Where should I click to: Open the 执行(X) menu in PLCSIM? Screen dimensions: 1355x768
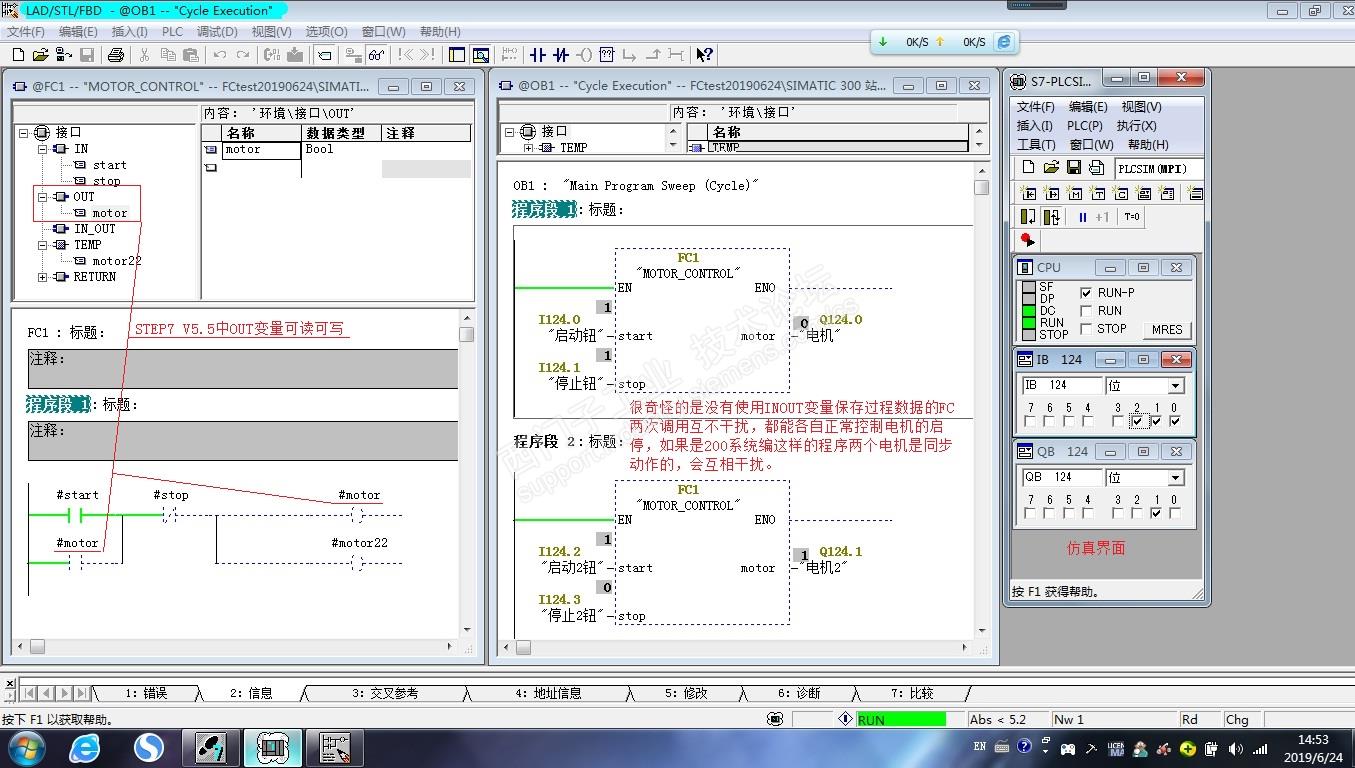[1137, 126]
